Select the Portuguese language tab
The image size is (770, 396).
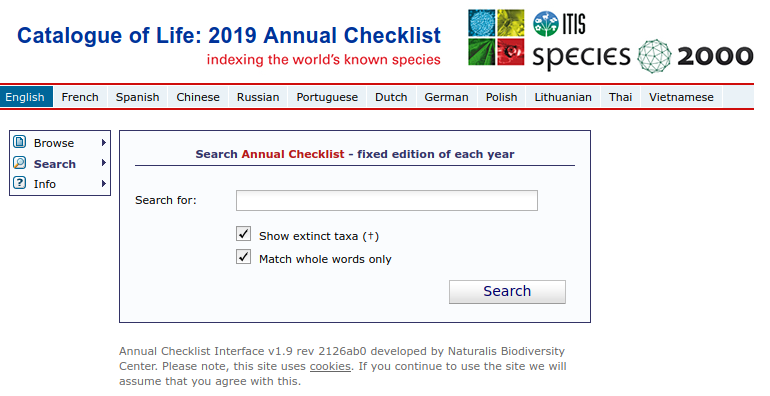coord(327,97)
